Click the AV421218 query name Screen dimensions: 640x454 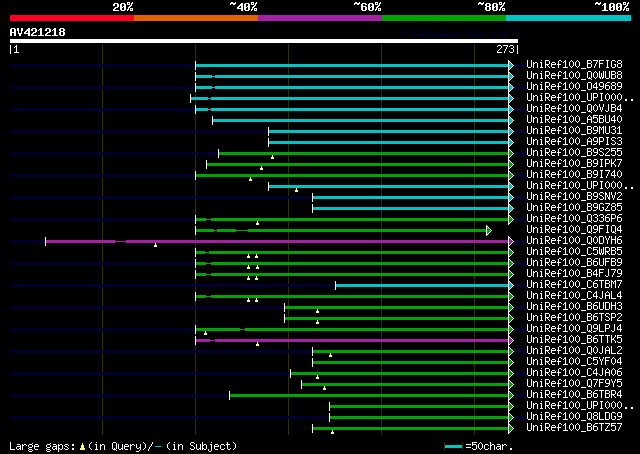(38, 32)
